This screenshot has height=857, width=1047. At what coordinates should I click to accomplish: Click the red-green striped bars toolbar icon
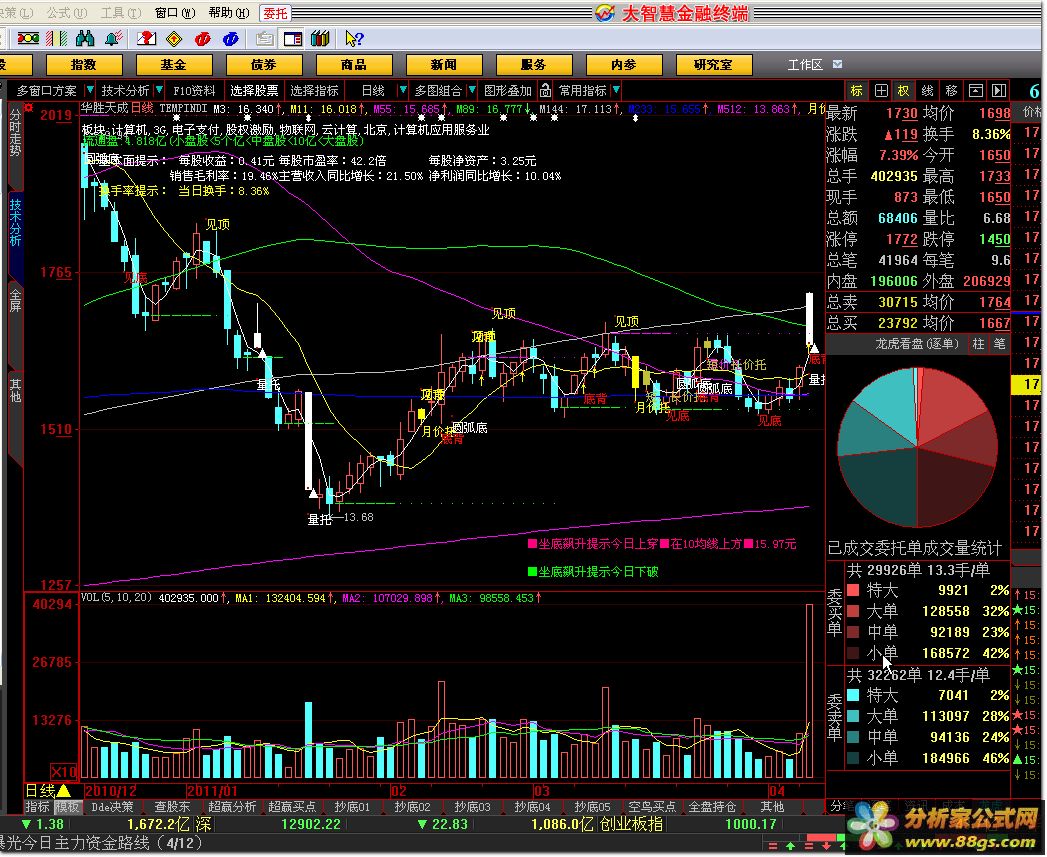coord(57,39)
